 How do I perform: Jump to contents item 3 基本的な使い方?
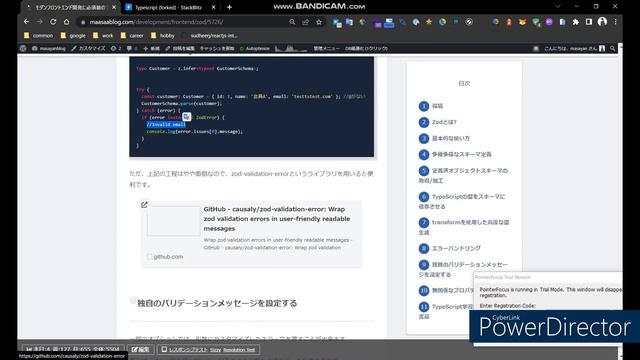[444, 138]
